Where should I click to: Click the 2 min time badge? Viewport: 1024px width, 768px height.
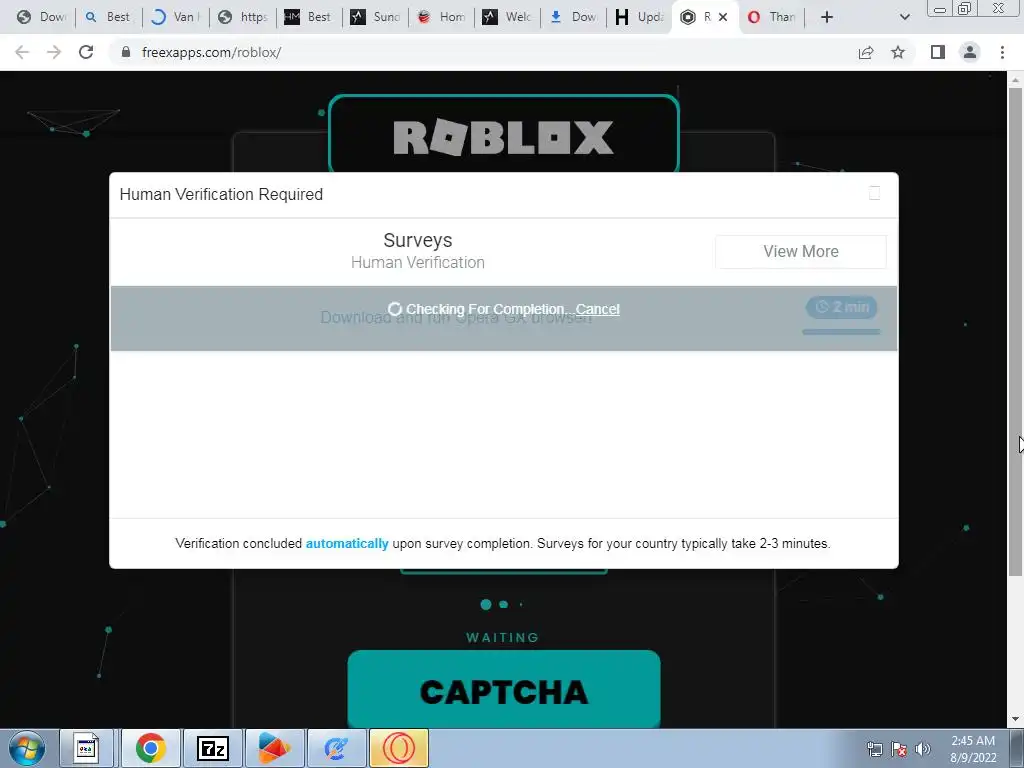(841, 307)
